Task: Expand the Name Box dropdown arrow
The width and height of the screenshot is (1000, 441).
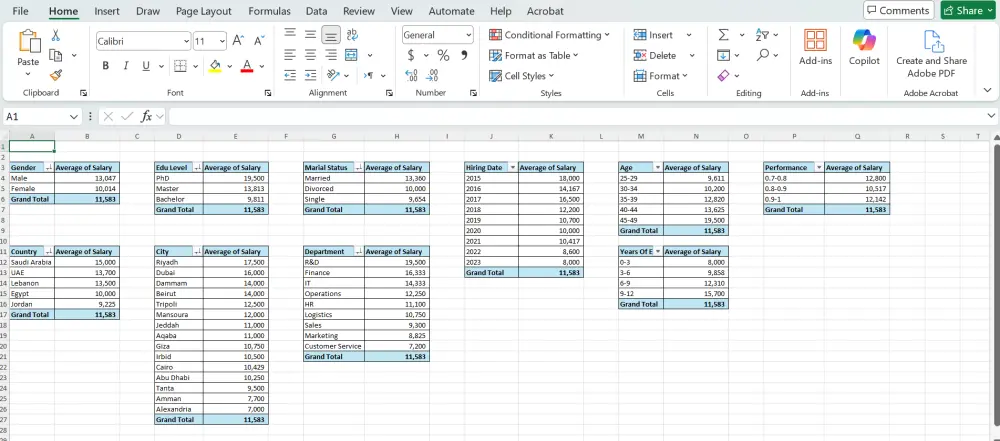Action: pyautogui.click(x=73, y=117)
